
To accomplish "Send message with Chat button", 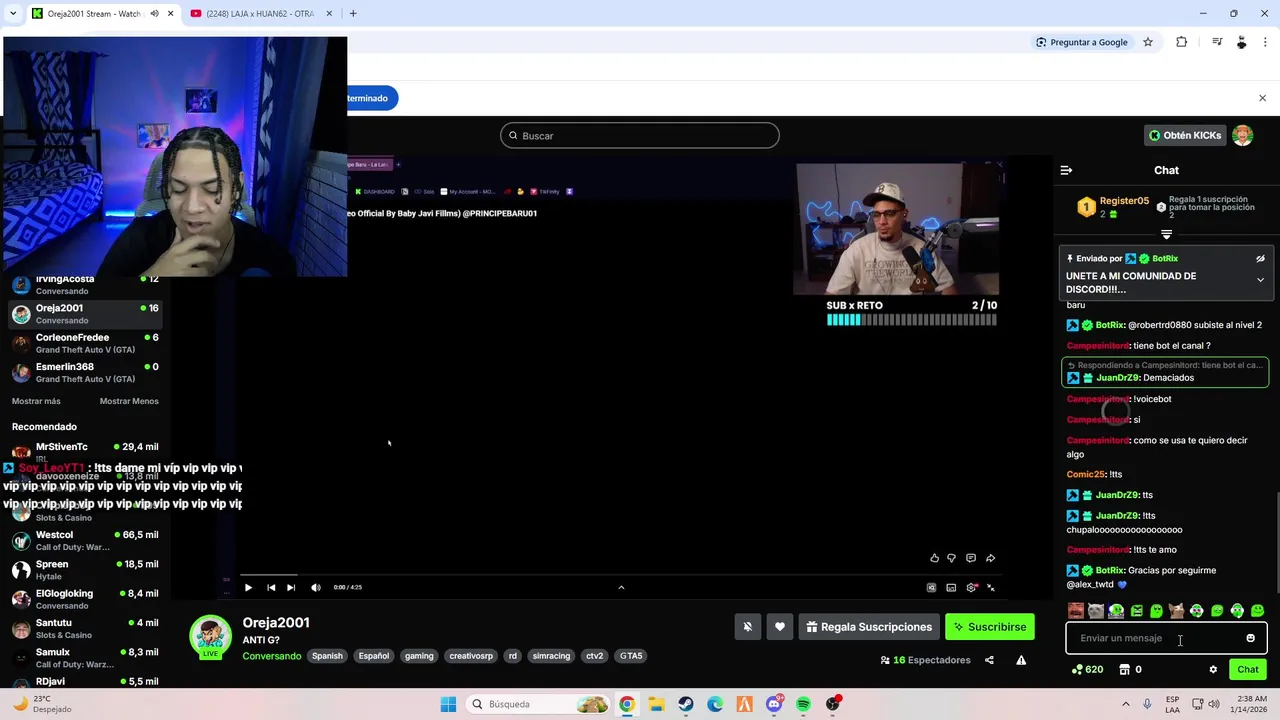I will [1248, 670].
